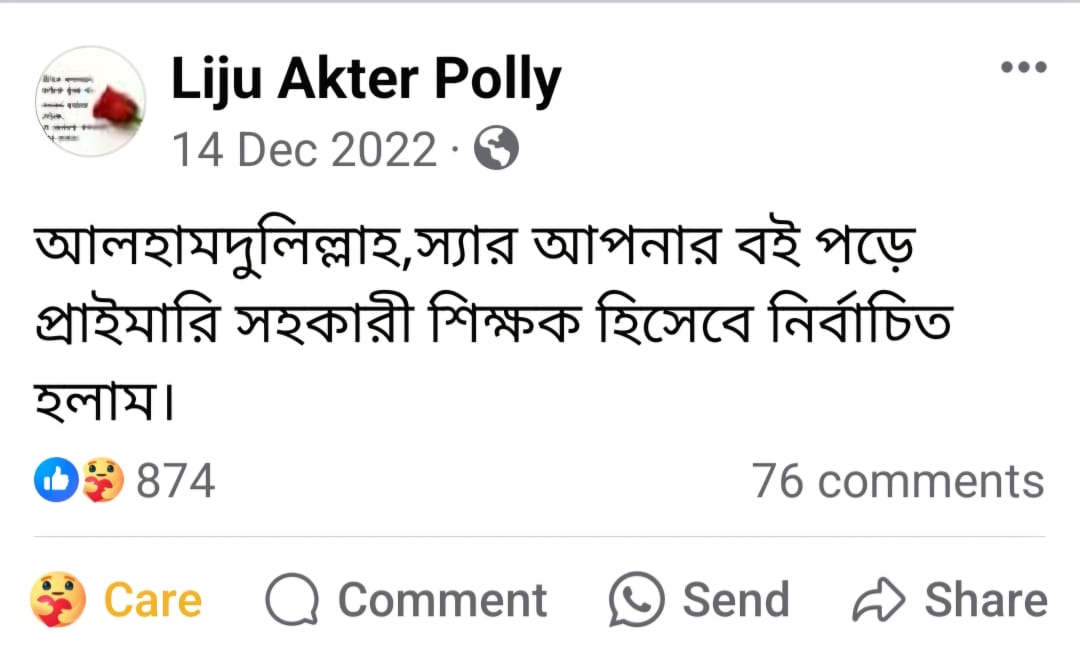Open the post's three-dot options menu

pos(1023,69)
